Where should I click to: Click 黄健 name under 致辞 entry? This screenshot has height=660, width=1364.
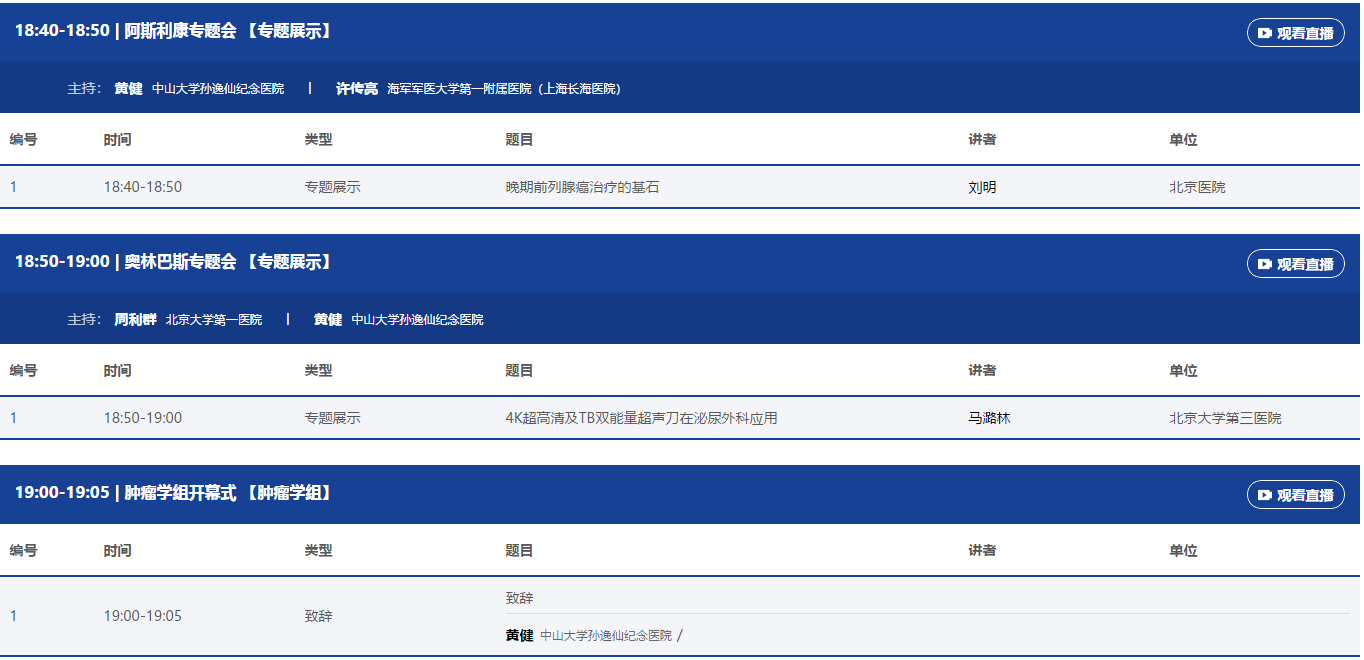pyautogui.click(x=519, y=636)
